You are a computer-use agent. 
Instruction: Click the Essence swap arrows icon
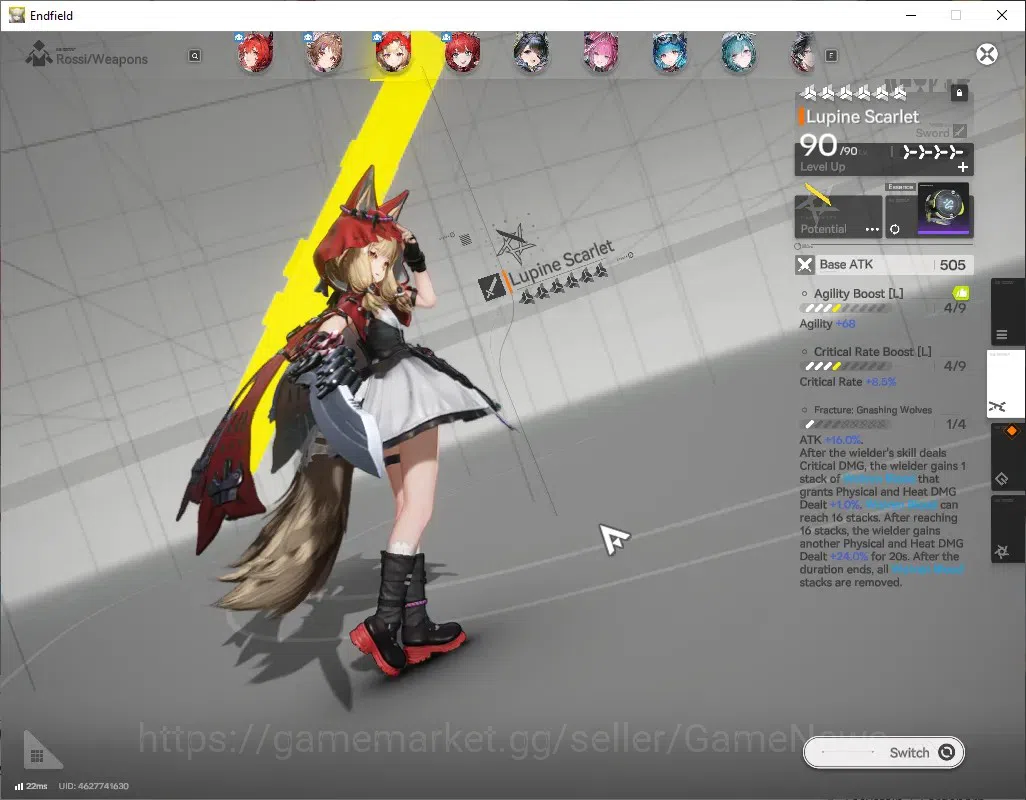[x=894, y=229]
